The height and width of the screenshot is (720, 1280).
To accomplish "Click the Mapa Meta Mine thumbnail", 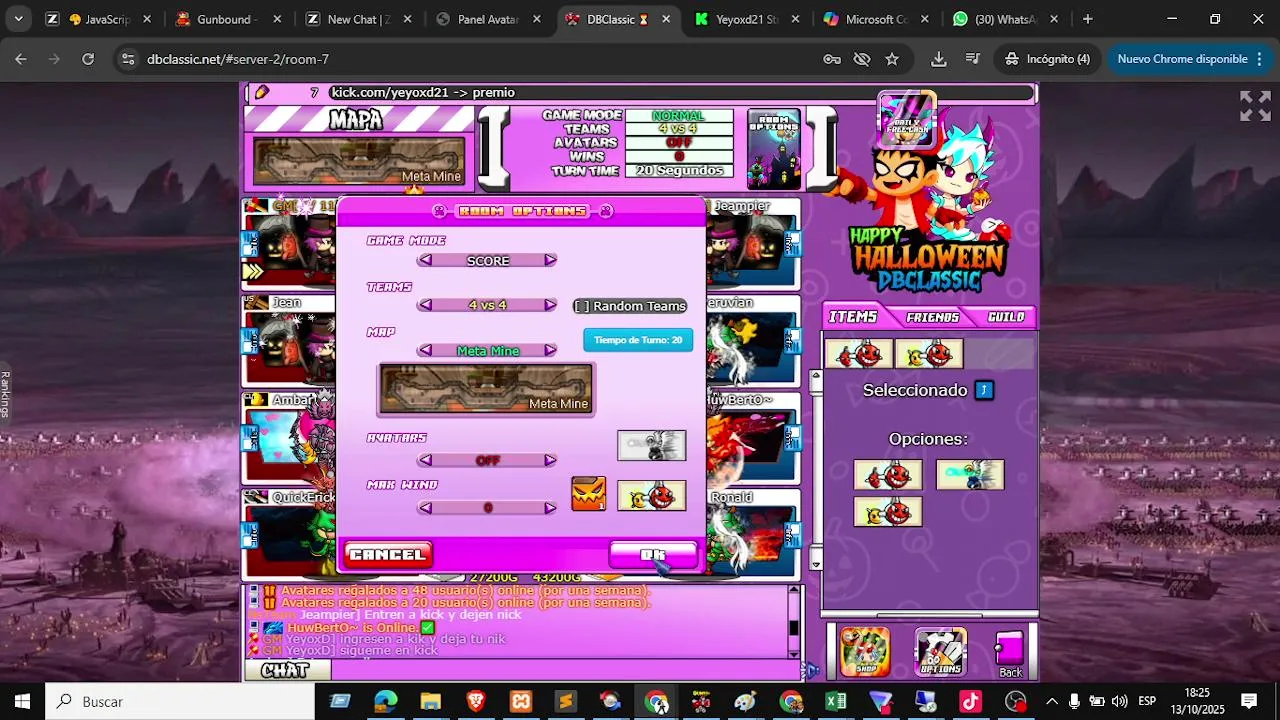I will click(x=358, y=161).
